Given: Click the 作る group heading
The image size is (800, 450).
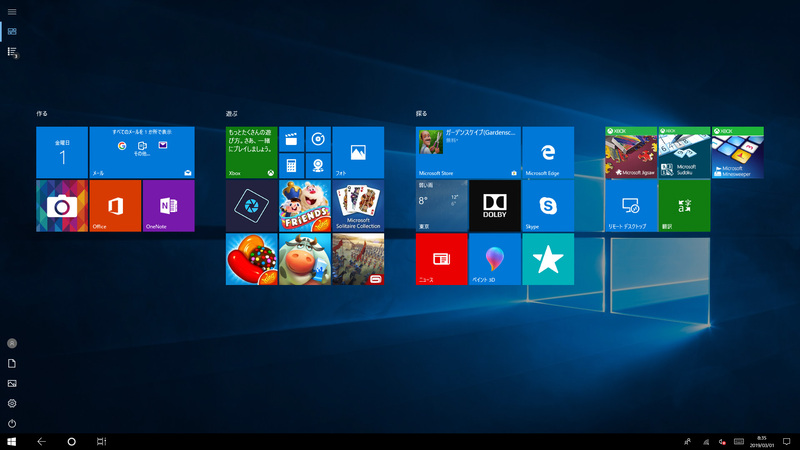Looking at the screenshot, I should [x=42, y=114].
